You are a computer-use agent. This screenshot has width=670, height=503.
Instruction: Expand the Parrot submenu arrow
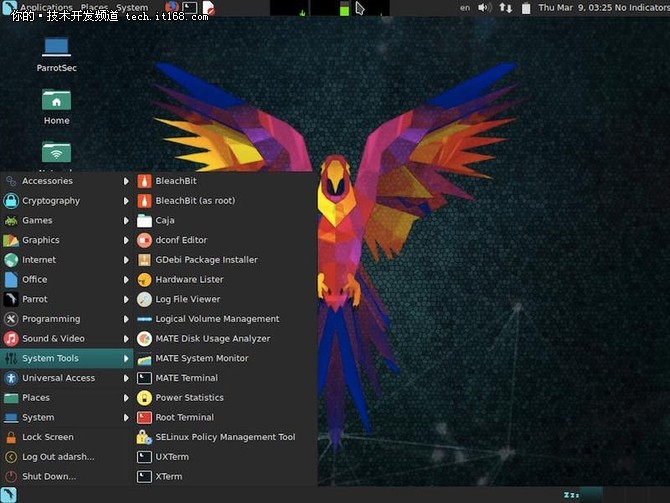(x=126, y=299)
